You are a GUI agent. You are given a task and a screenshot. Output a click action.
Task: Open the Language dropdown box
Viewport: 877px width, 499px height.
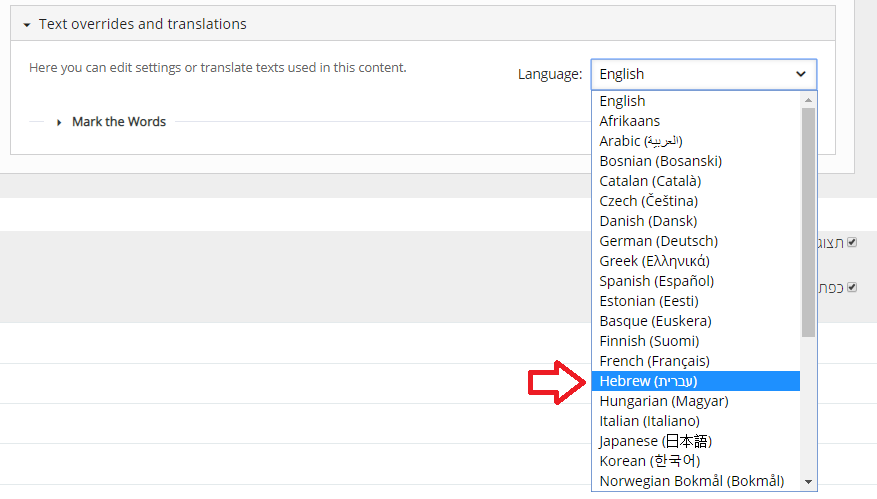703,74
